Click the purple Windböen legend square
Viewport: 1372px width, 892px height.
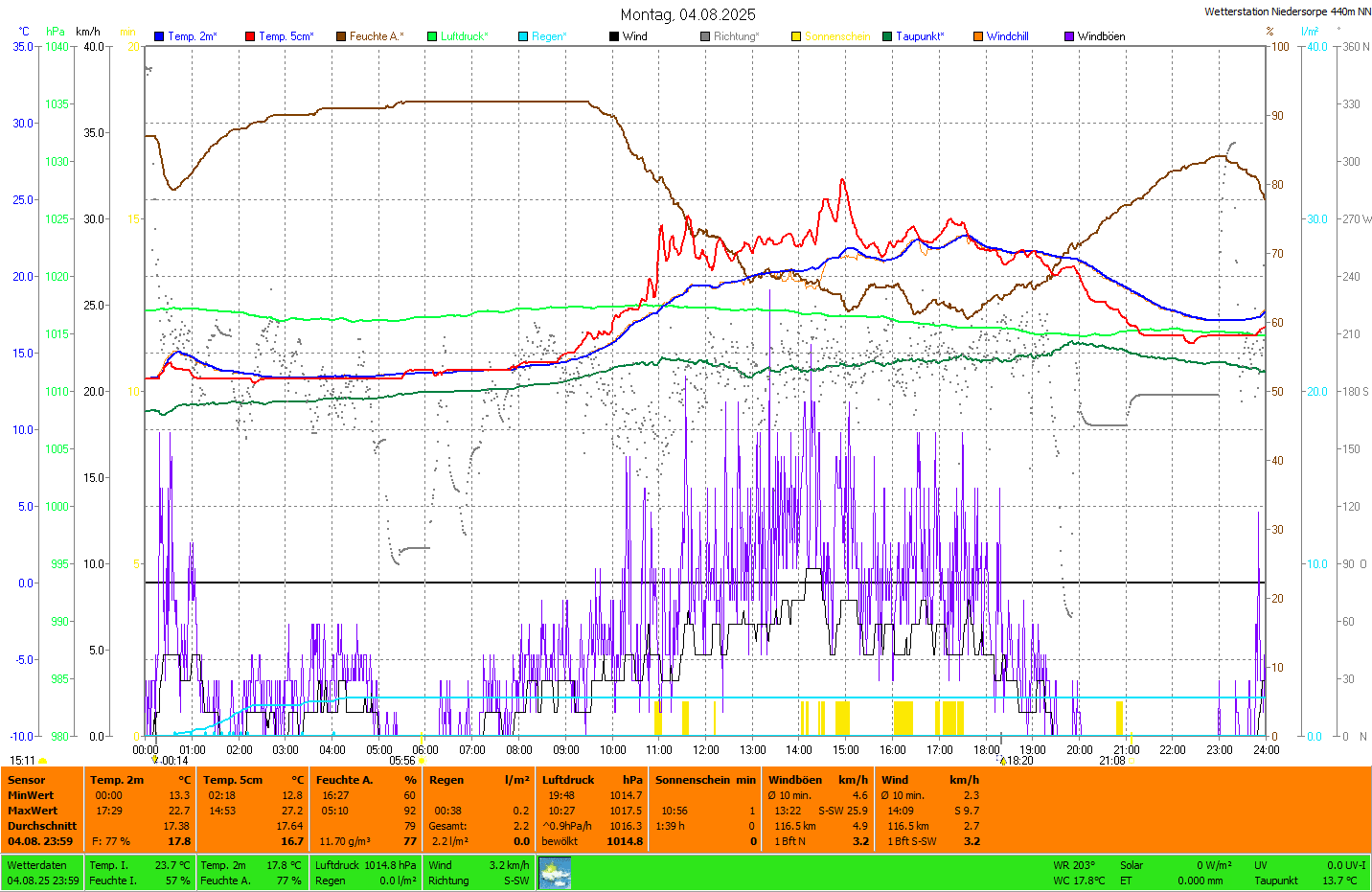click(1069, 36)
